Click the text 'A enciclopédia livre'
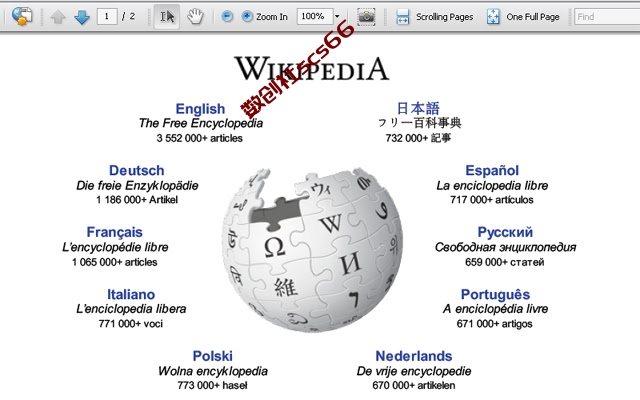 (496, 309)
